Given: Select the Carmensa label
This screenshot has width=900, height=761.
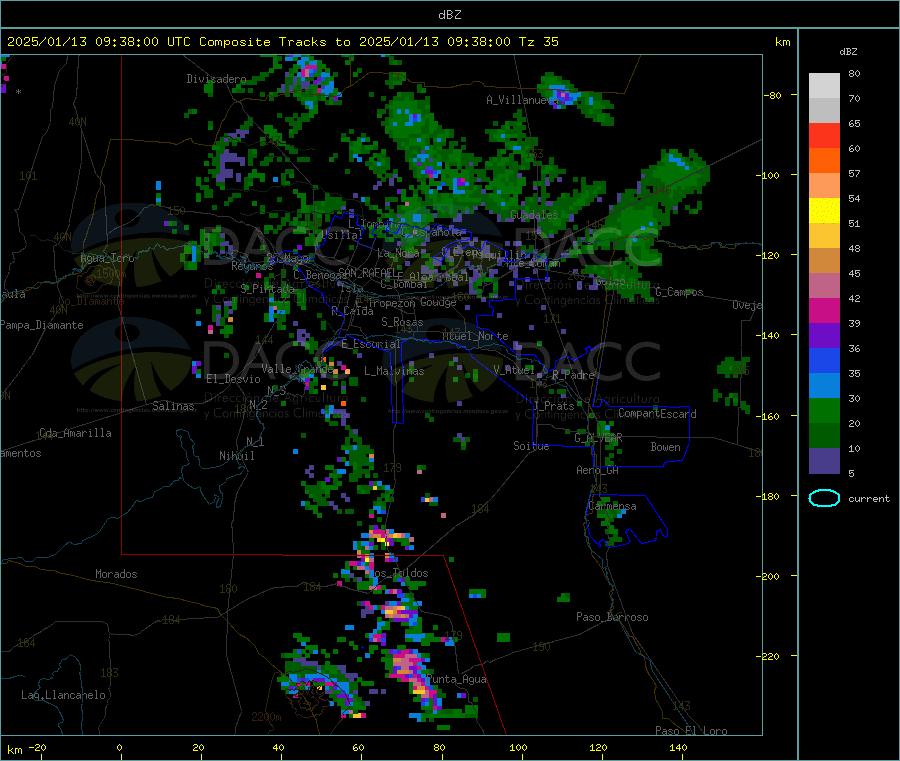Looking at the screenshot, I should click(612, 506).
